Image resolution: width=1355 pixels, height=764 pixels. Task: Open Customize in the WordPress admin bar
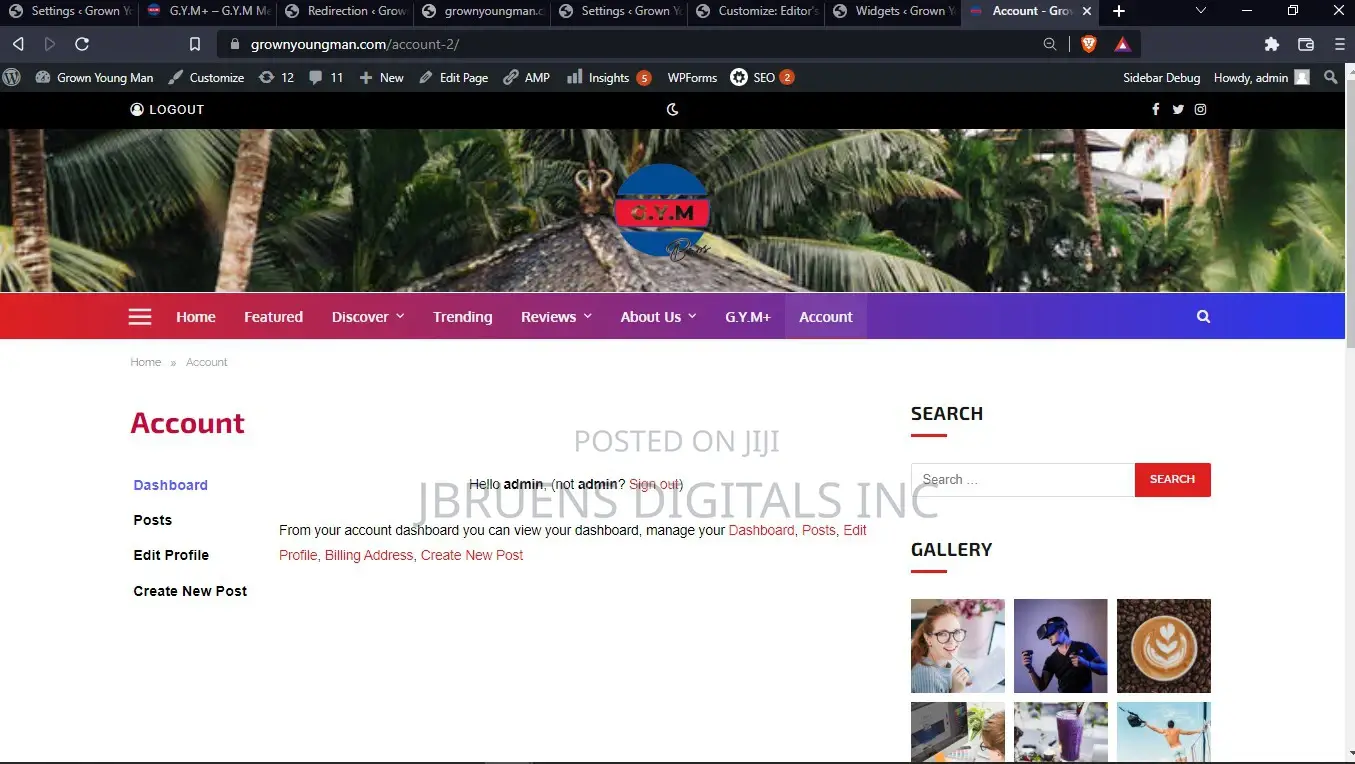pyautogui.click(x=206, y=77)
